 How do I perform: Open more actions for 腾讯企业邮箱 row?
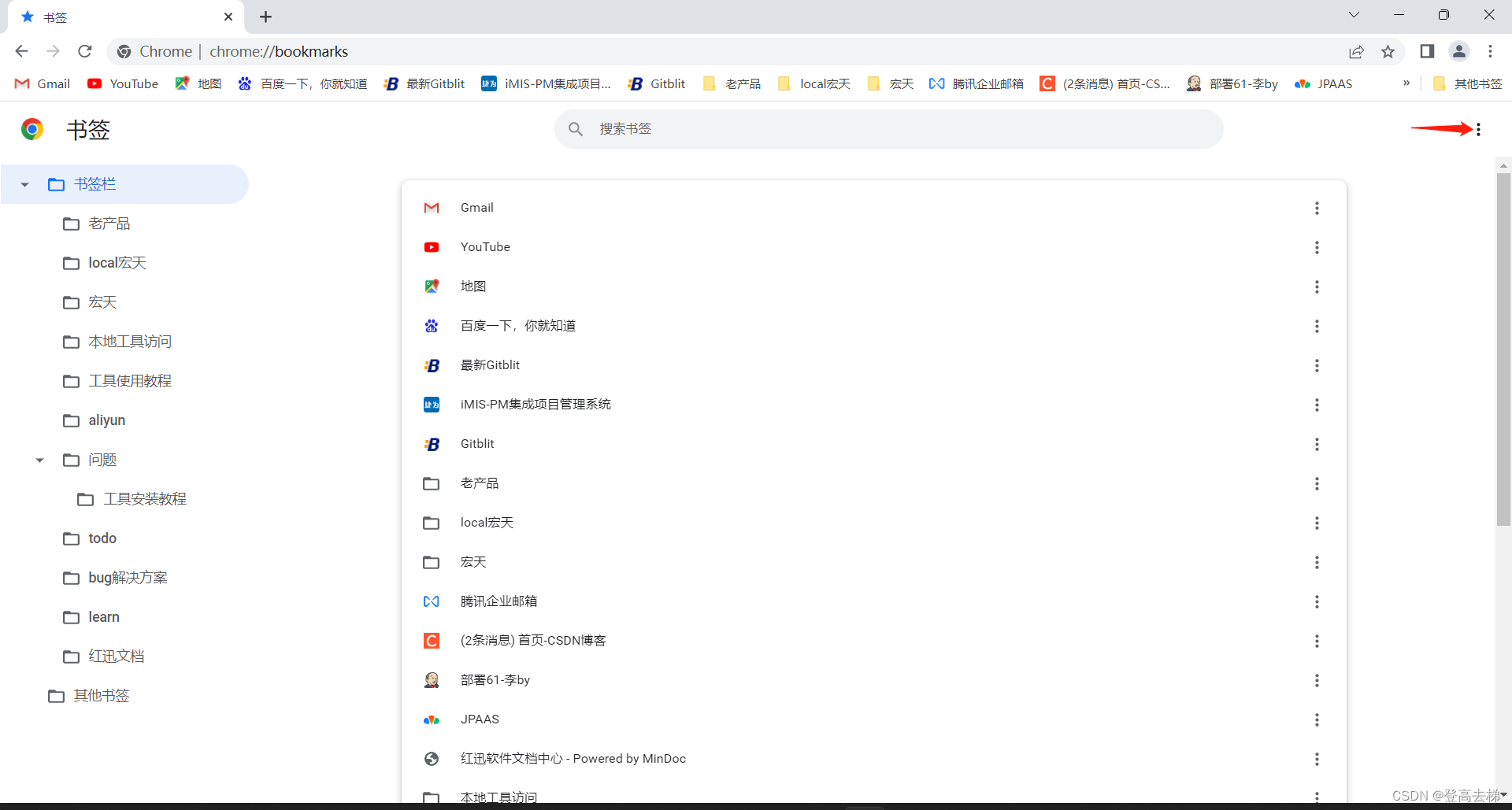pyautogui.click(x=1317, y=601)
